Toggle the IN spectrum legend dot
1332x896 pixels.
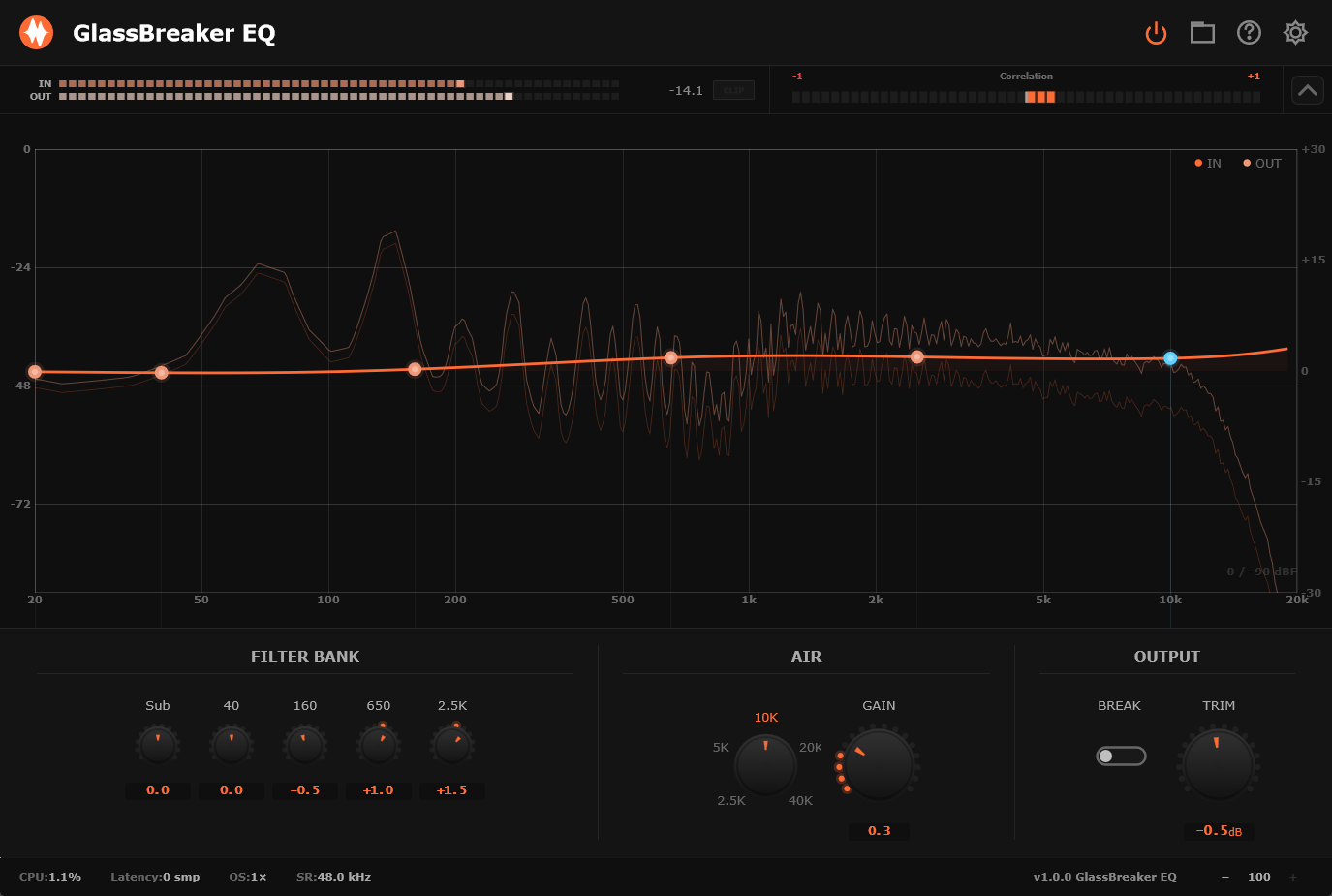(1198, 163)
